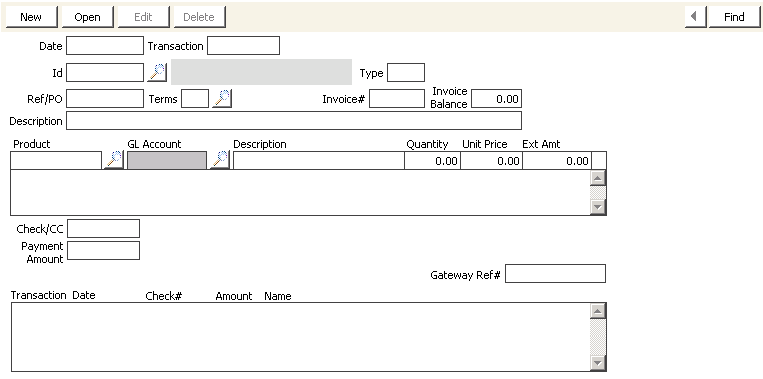This screenshot has height=379, width=763.
Task: Click the Name column header
Action: 278,296
